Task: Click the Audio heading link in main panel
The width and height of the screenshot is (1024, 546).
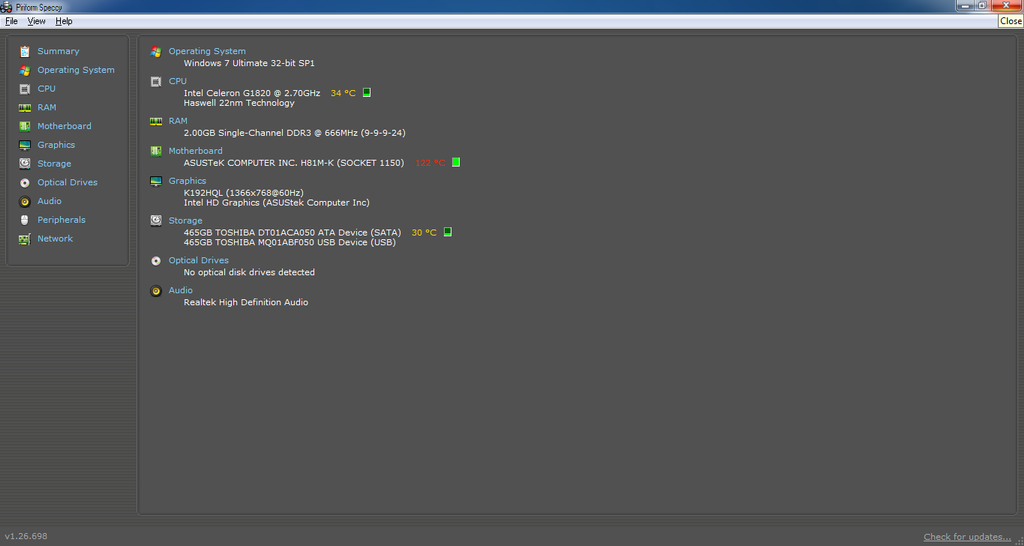Action: tap(180, 290)
